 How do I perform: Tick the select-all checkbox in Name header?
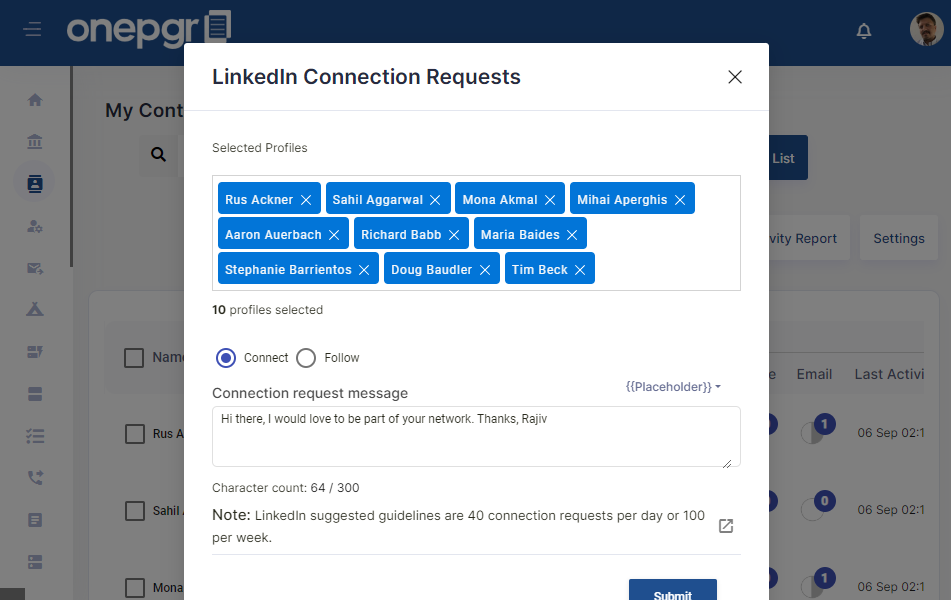[134, 358]
